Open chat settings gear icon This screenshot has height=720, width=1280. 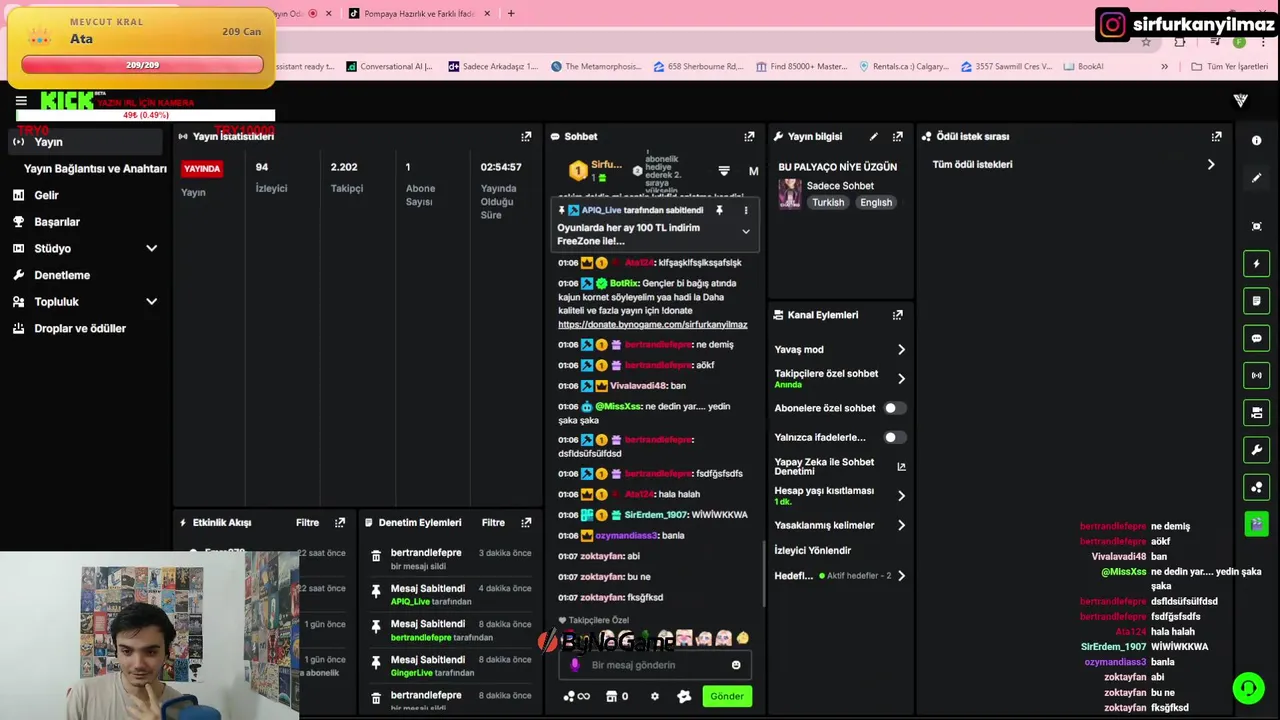(655, 696)
